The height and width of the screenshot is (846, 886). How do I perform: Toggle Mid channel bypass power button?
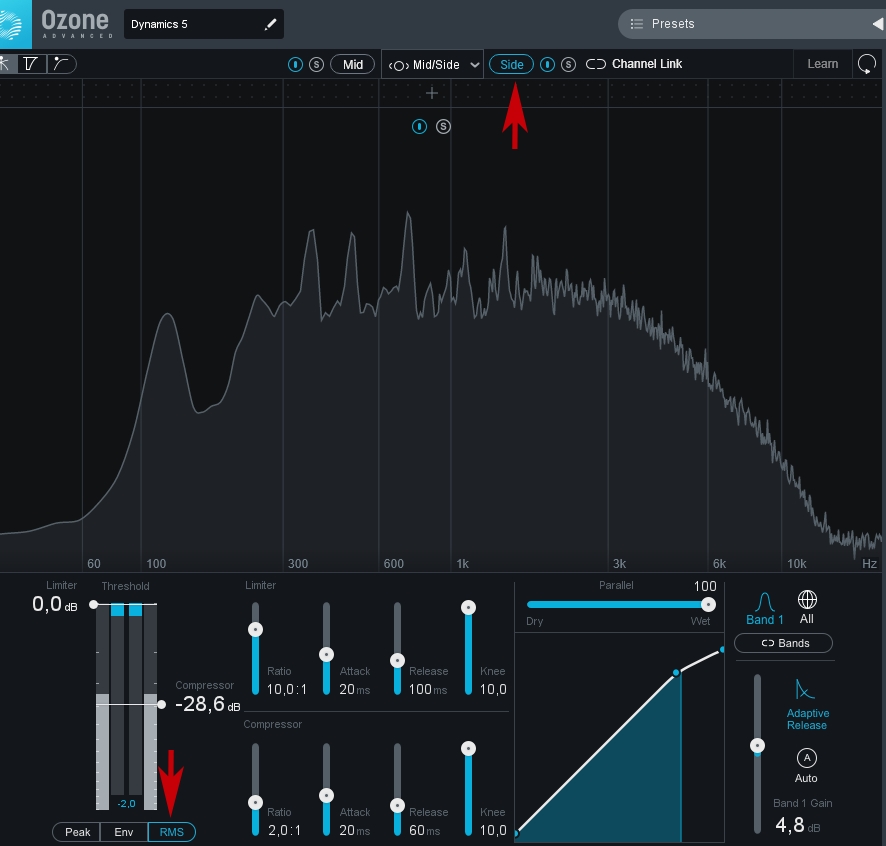(x=295, y=64)
